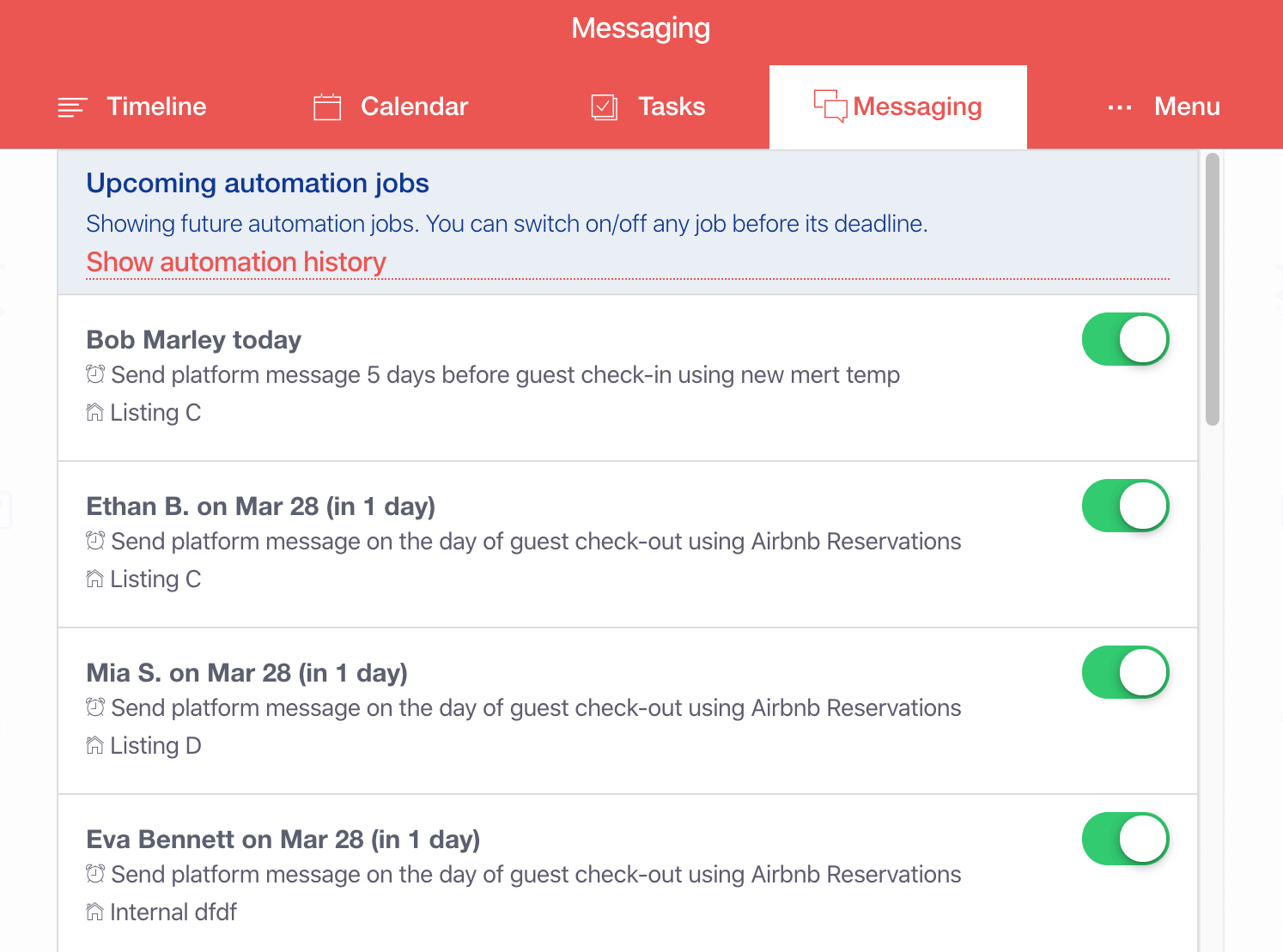Click 'Upcoming automation jobs' heading

[258, 183]
